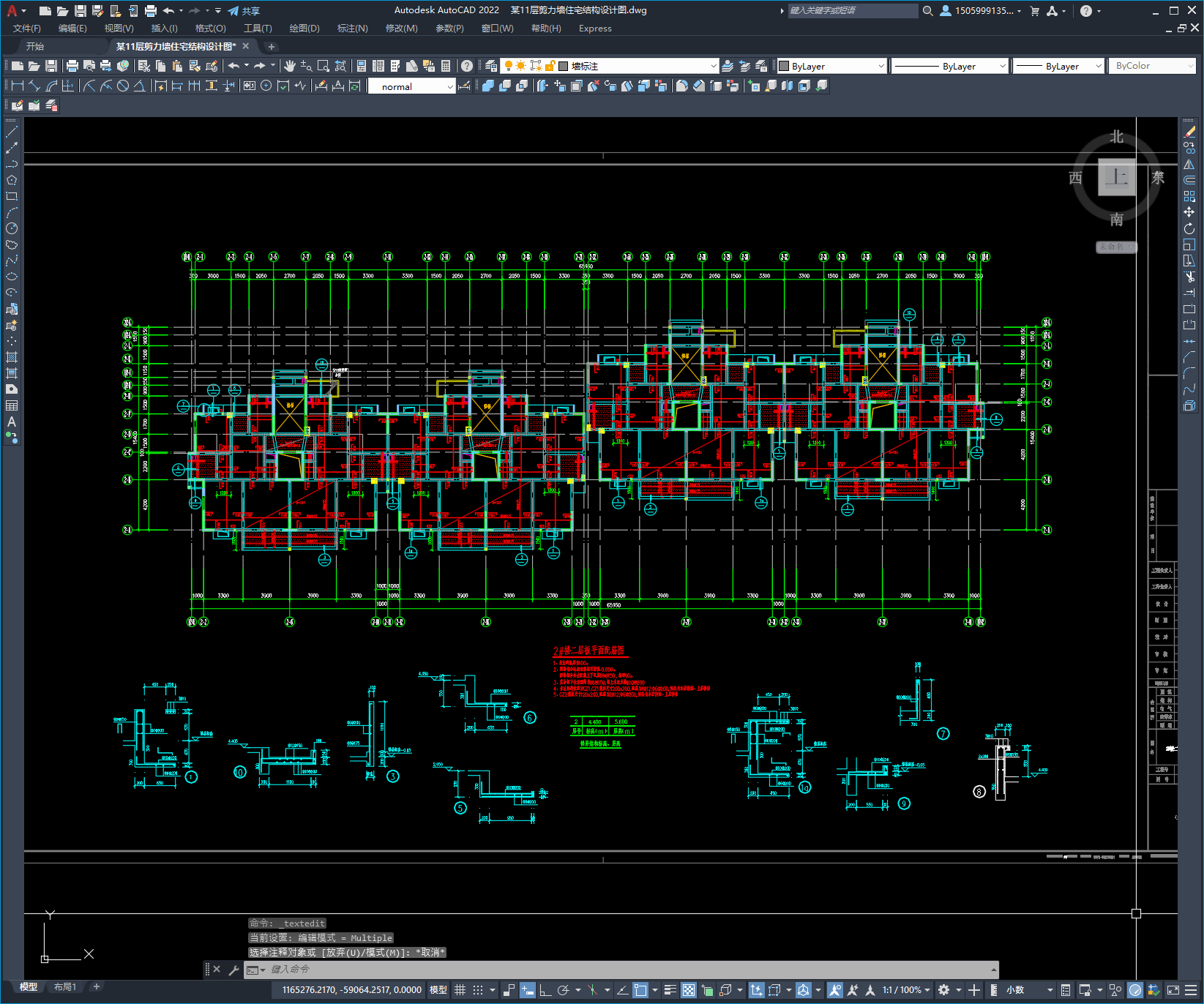This screenshot has height=1004, width=1204.
Task: Click the coordinates readout in status bar
Action: [351, 990]
